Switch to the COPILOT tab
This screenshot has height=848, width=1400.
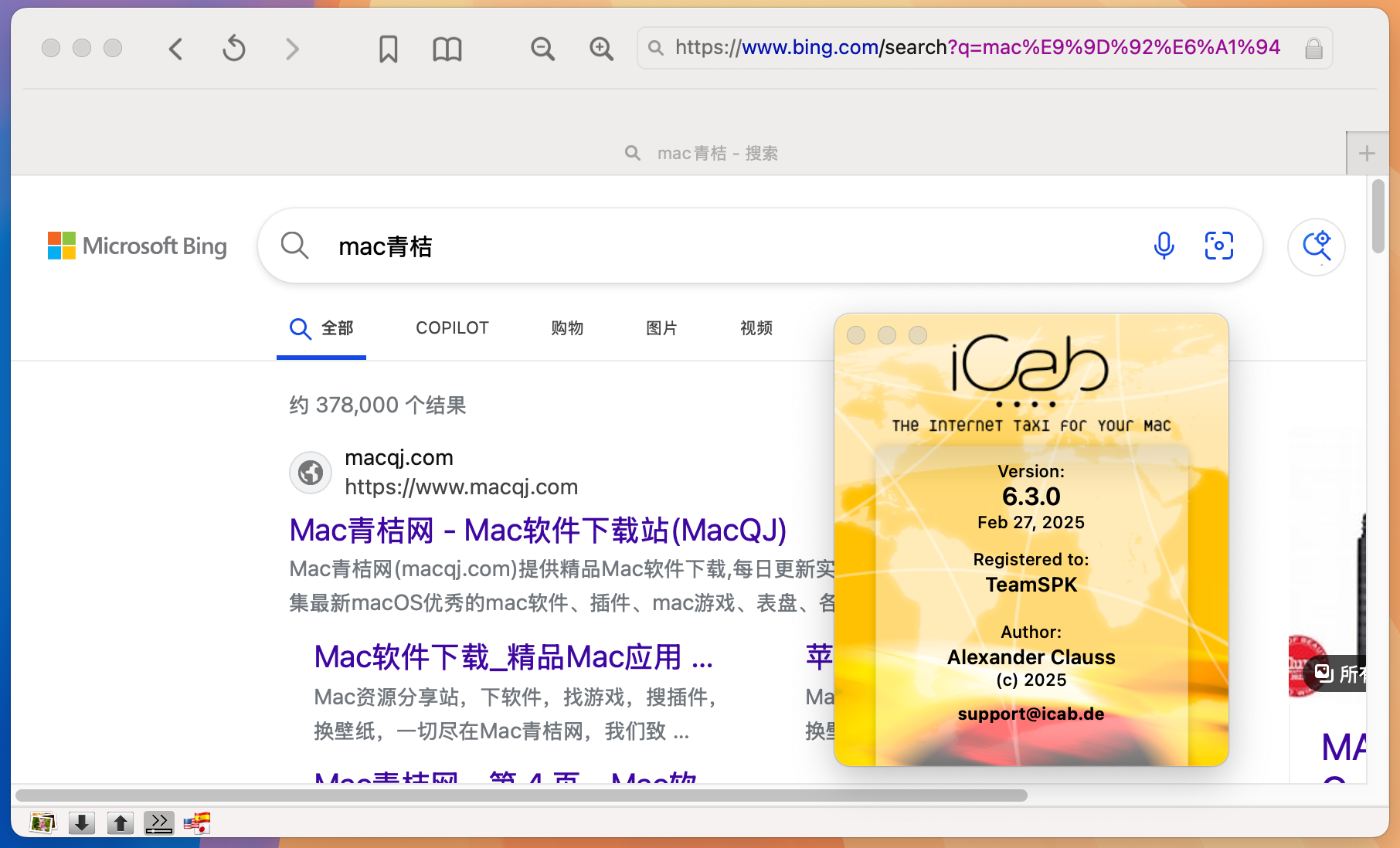tap(452, 328)
